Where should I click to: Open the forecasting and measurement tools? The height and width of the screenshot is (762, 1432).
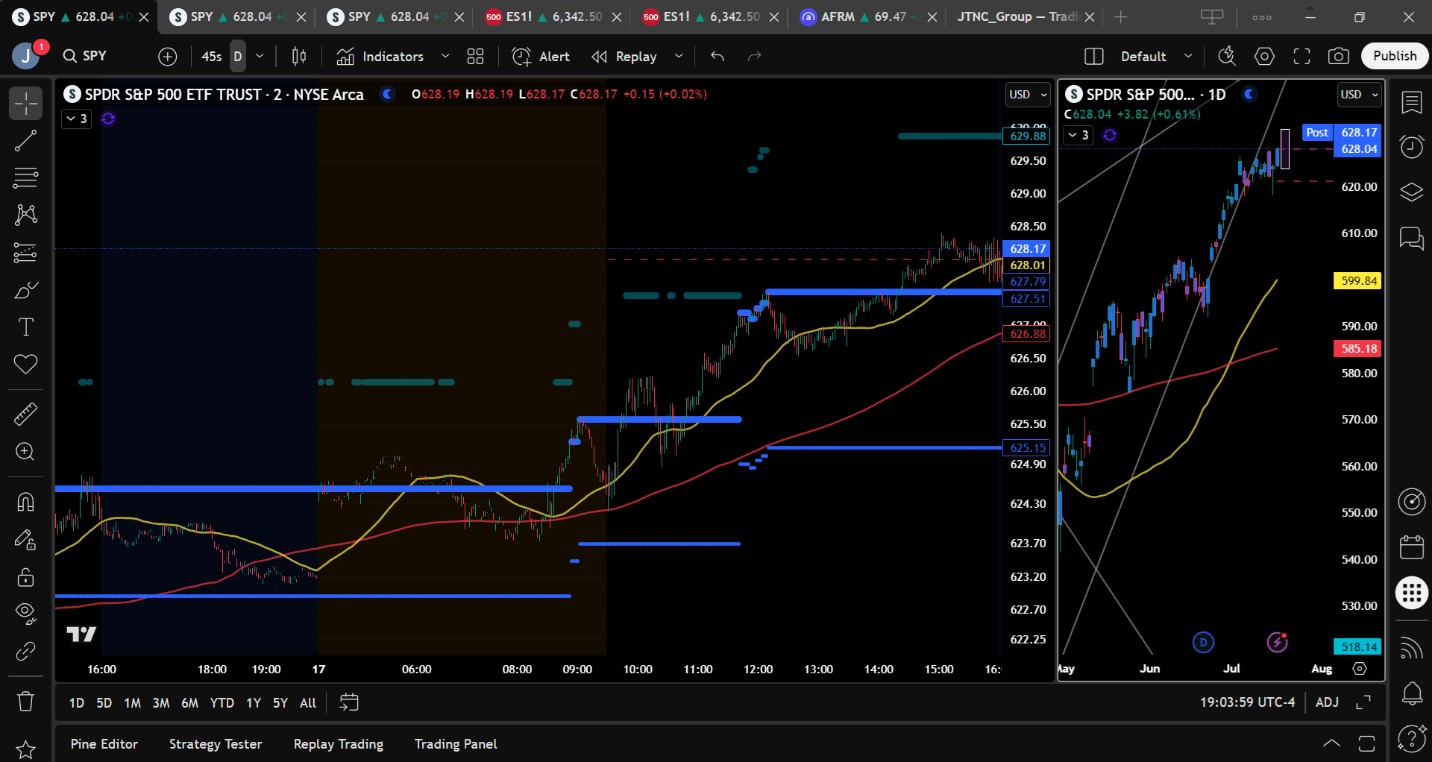point(26,253)
